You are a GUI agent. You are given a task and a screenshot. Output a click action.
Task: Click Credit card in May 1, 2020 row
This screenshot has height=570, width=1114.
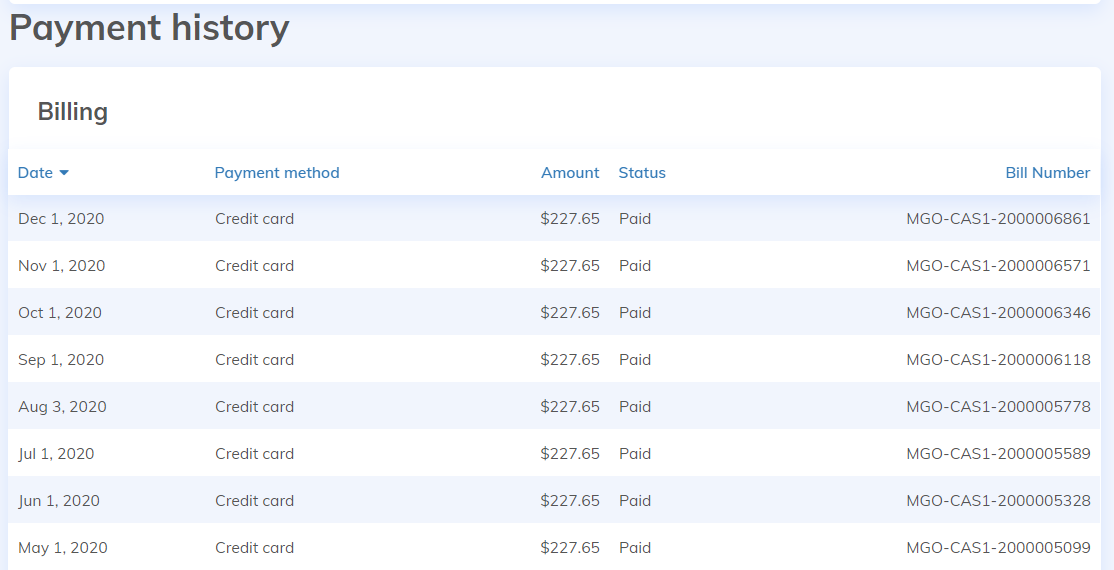pyautogui.click(x=254, y=548)
